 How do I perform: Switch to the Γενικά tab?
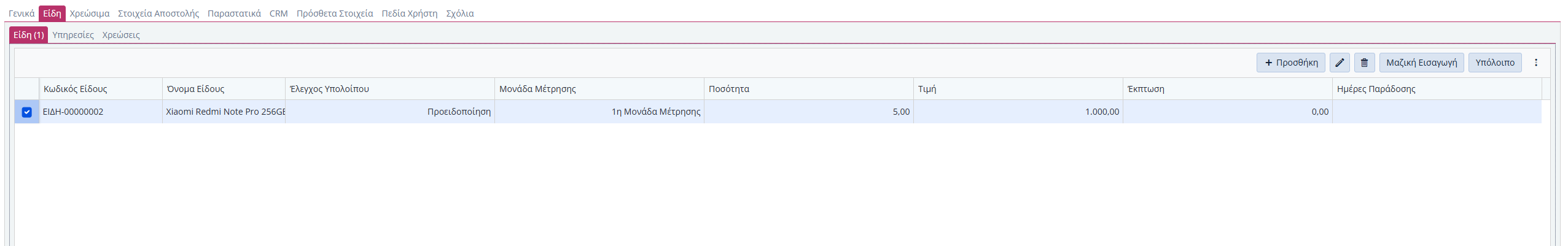click(x=21, y=13)
